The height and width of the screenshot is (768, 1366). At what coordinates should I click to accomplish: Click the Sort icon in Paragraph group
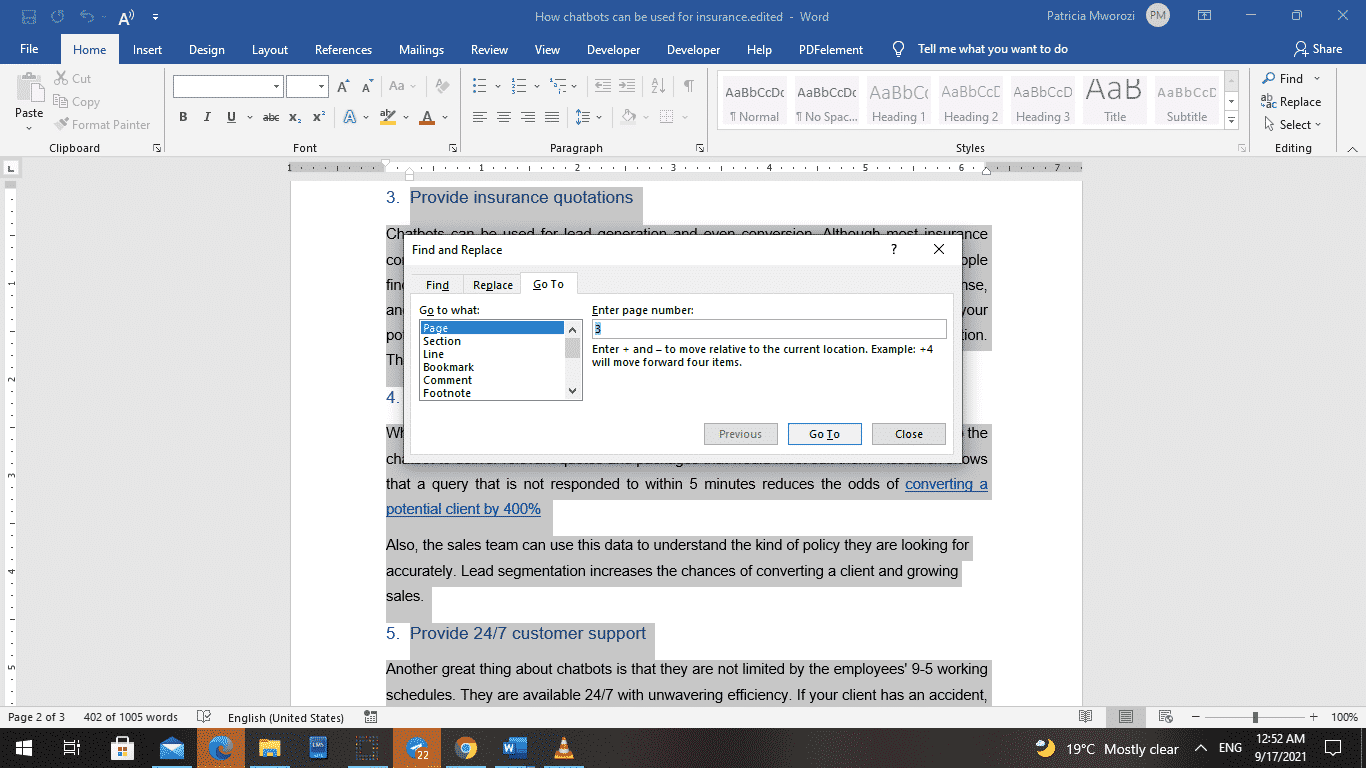point(657,85)
